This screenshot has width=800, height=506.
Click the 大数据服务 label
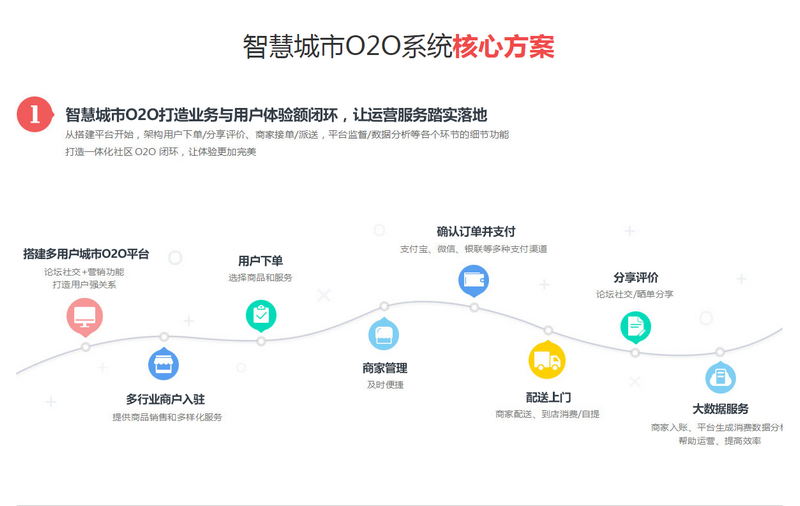pyautogui.click(x=720, y=409)
